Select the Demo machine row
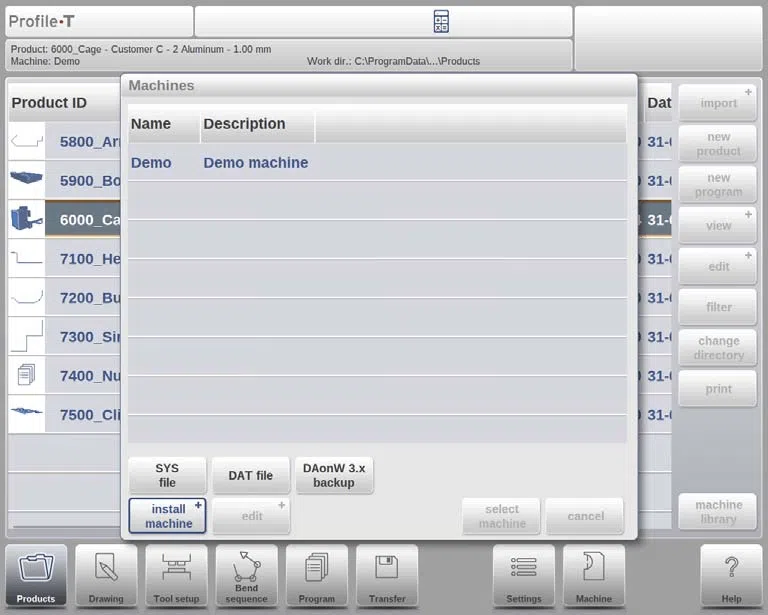 click(x=377, y=163)
